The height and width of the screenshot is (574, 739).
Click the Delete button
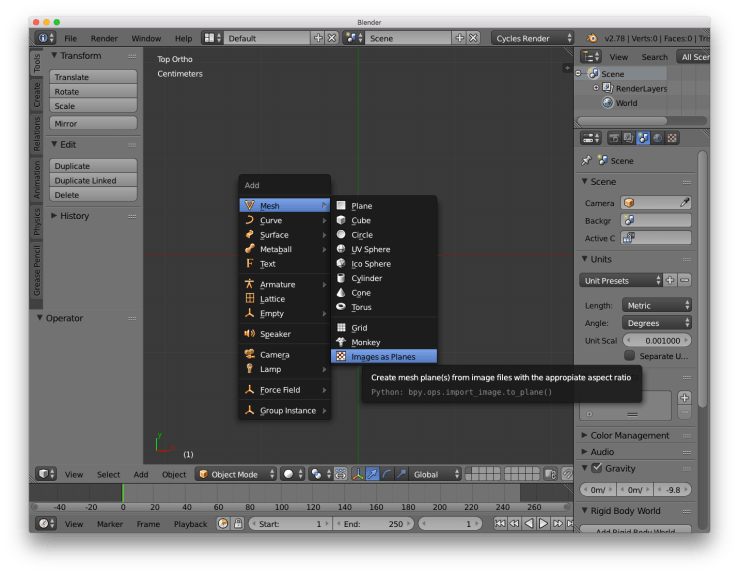tap(93, 195)
